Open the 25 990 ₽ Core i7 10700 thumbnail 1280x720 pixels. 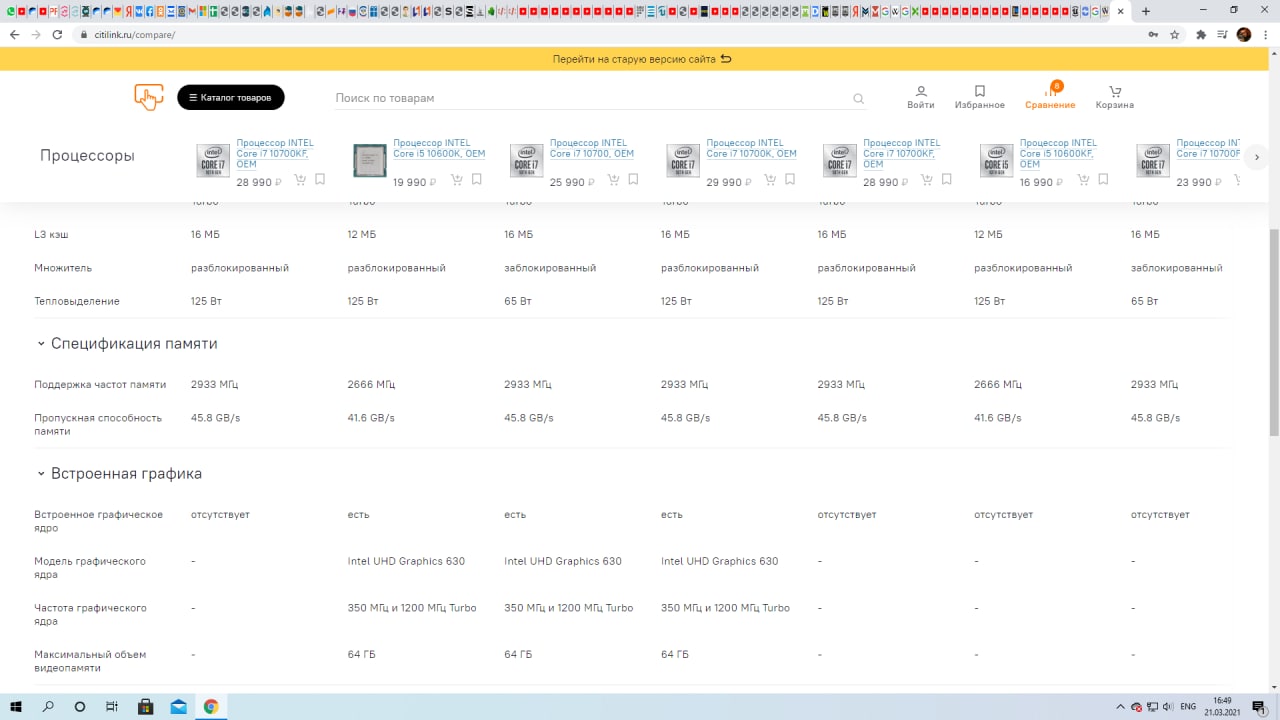(526, 161)
